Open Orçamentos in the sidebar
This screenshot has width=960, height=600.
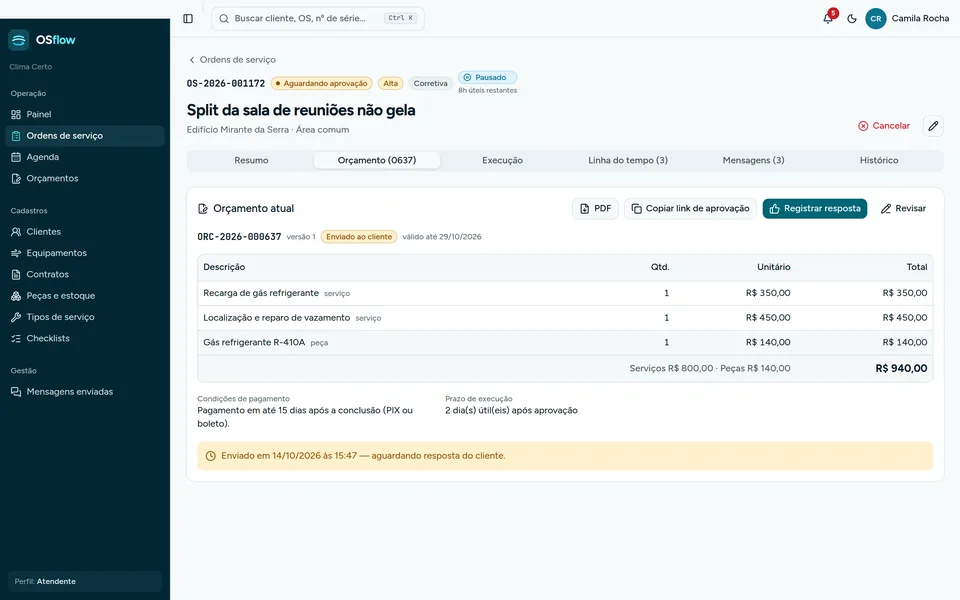[x=84, y=179]
